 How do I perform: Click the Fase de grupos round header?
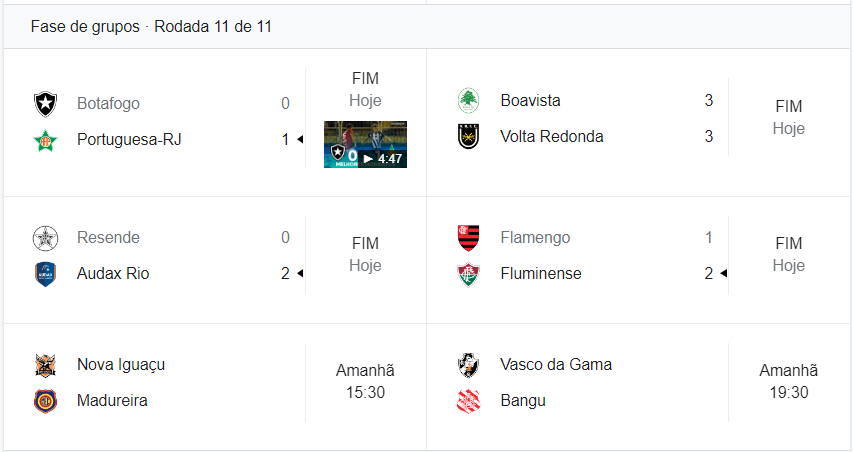(x=151, y=27)
